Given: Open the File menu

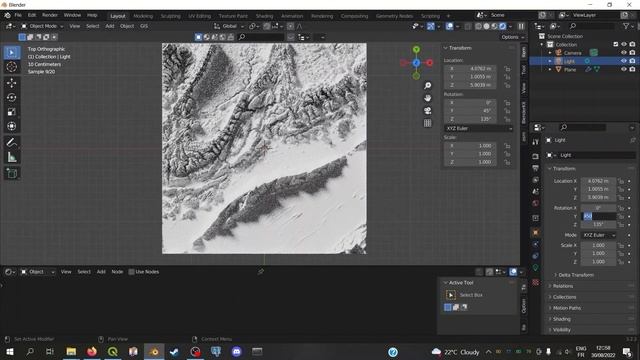Looking at the screenshot, I should 18,15.
